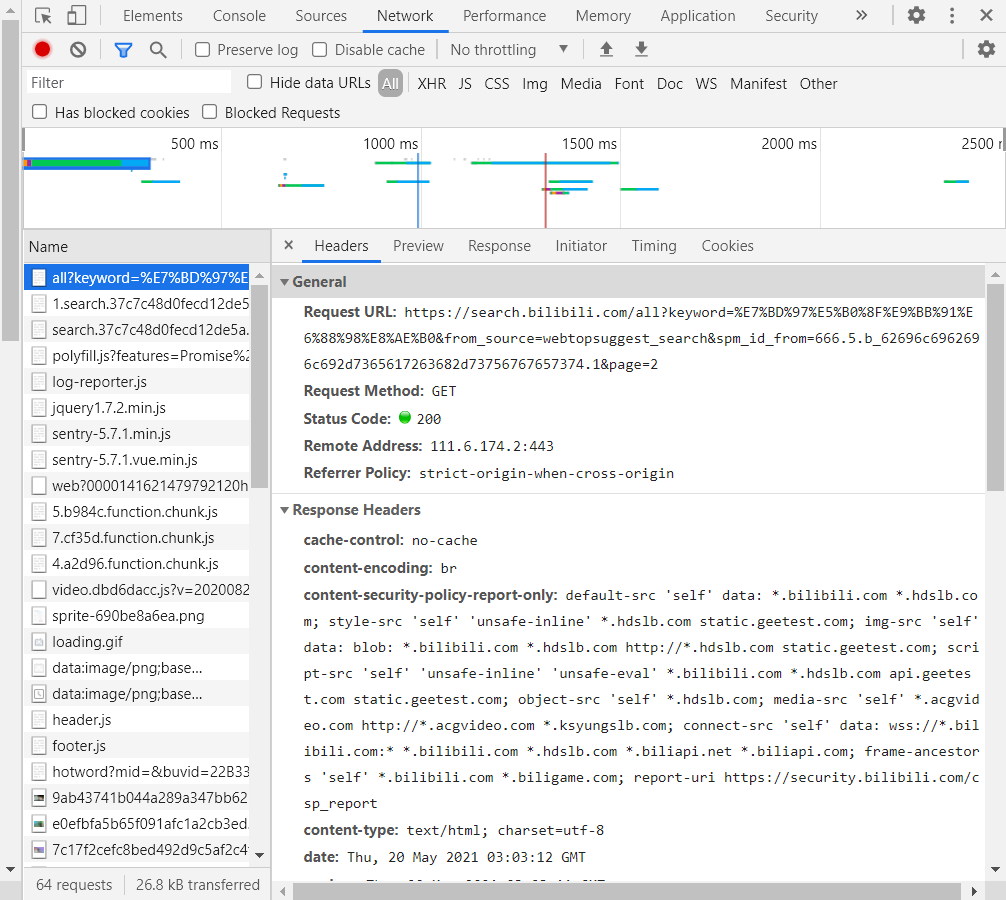Filter requests by All type

390,83
